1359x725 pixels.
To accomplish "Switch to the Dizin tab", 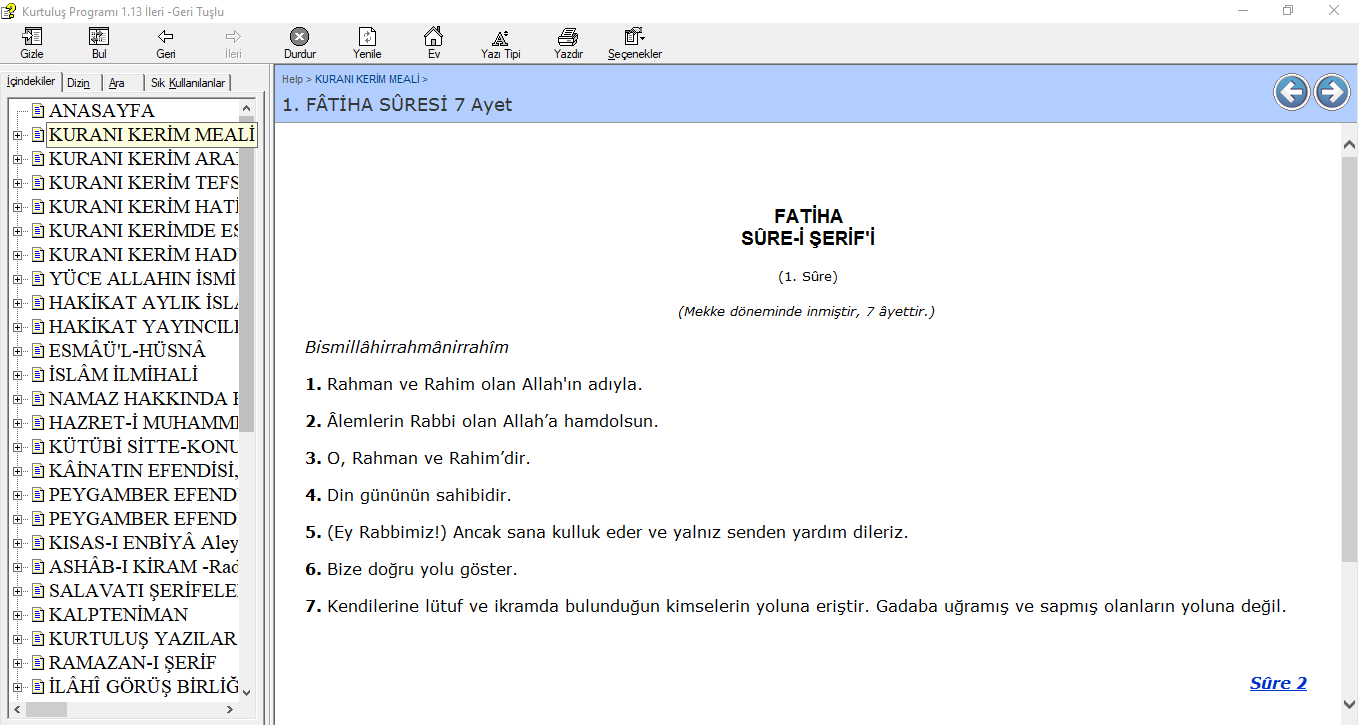I will point(79,83).
